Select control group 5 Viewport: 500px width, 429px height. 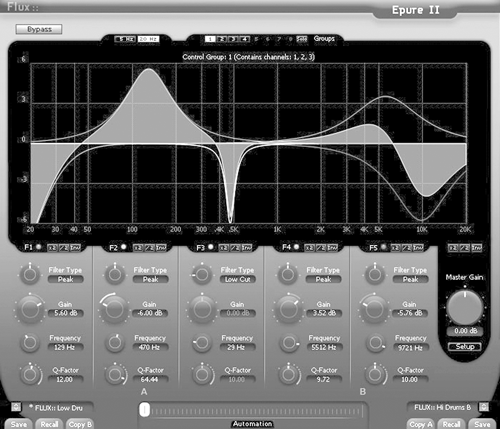tap(256, 39)
